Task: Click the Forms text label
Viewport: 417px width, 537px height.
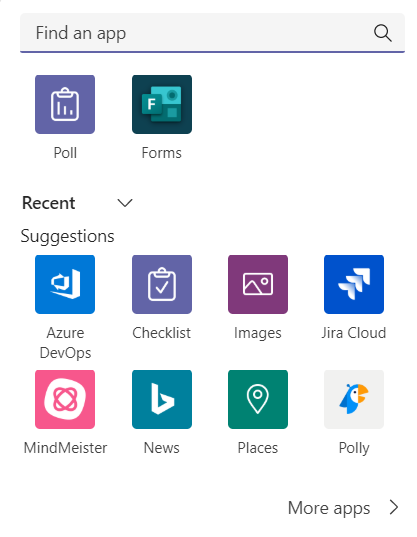Action: coord(162,153)
